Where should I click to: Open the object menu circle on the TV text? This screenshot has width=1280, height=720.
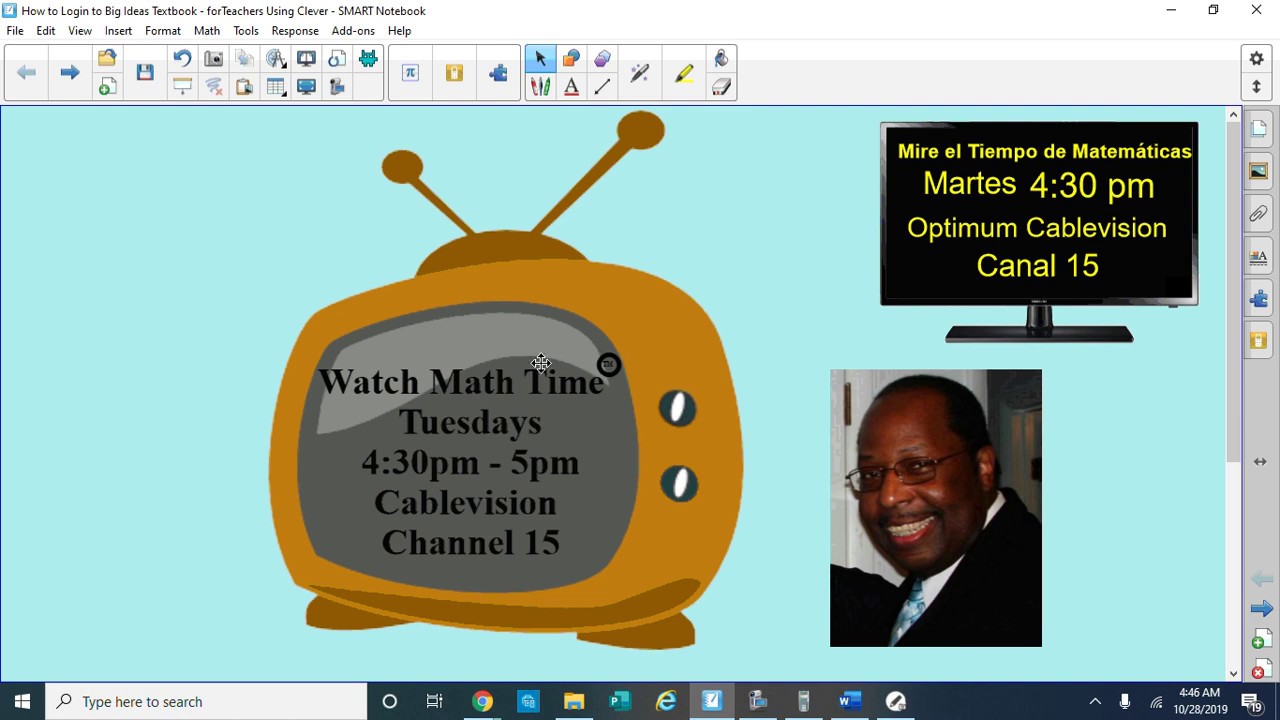click(608, 365)
